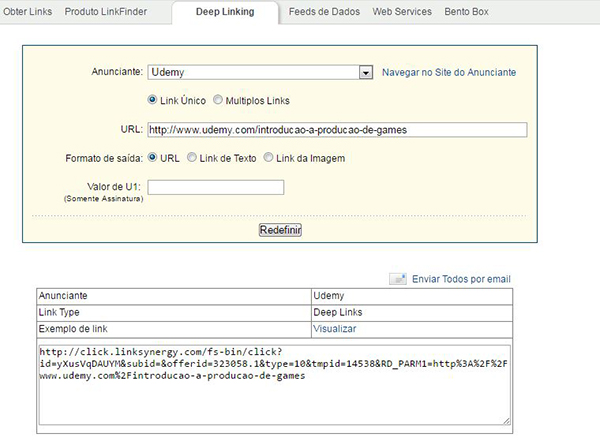Go to the Feeds de Dados tab
This screenshot has height=441, width=600.
tap(325, 12)
